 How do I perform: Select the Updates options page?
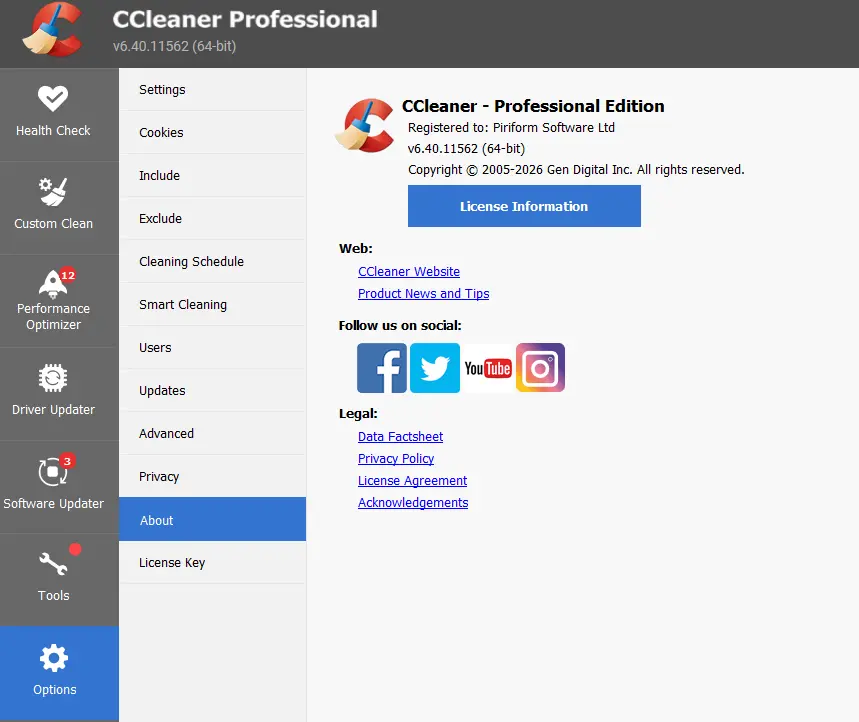[x=212, y=391]
